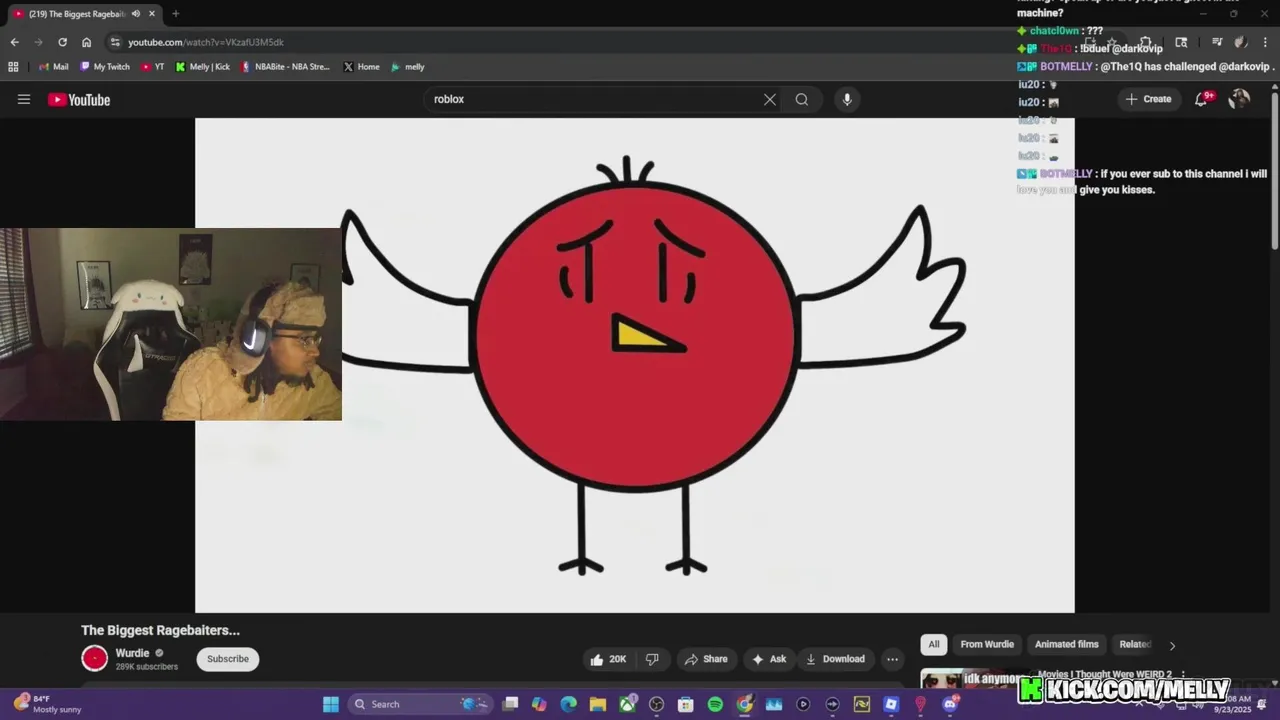Image resolution: width=1280 pixels, height=720 pixels.
Task: Open the Windows Start button
Action: [331, 704]
